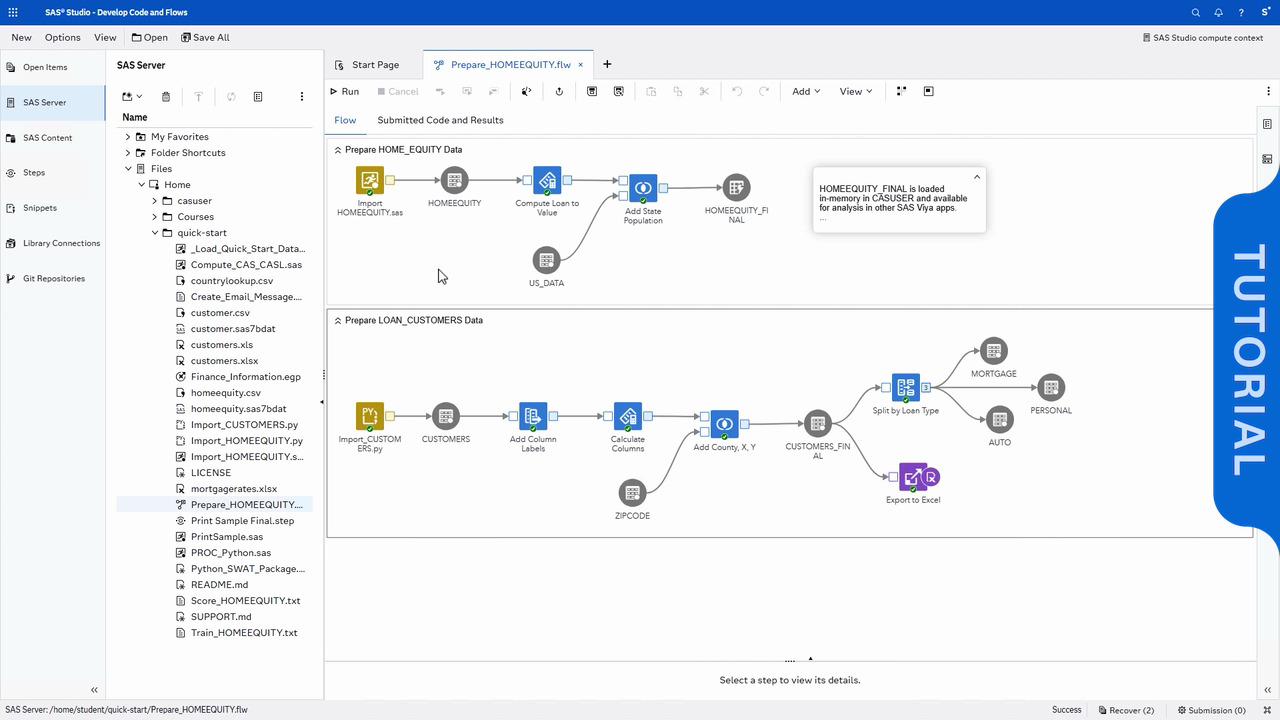Click the Run button

(x=345, y=92)
